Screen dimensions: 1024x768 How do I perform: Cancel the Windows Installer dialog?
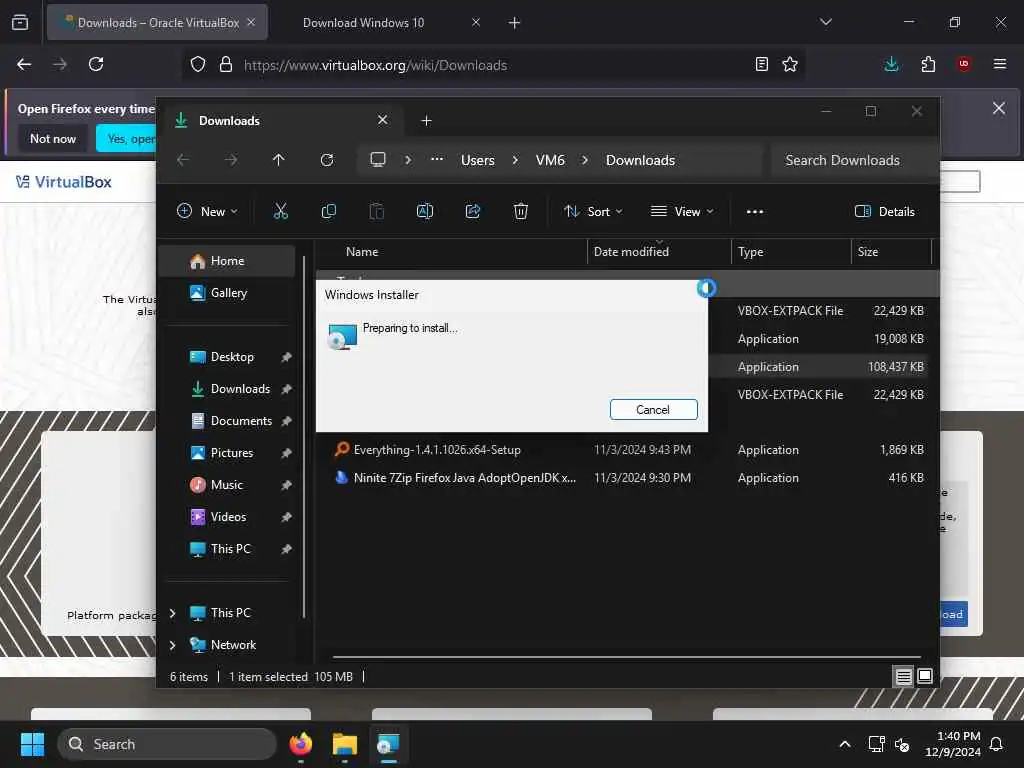653,409
